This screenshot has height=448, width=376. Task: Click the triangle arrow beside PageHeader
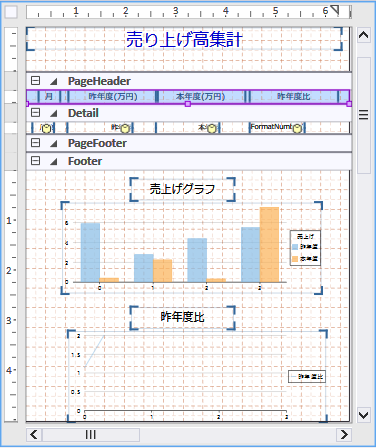point(53,81)
